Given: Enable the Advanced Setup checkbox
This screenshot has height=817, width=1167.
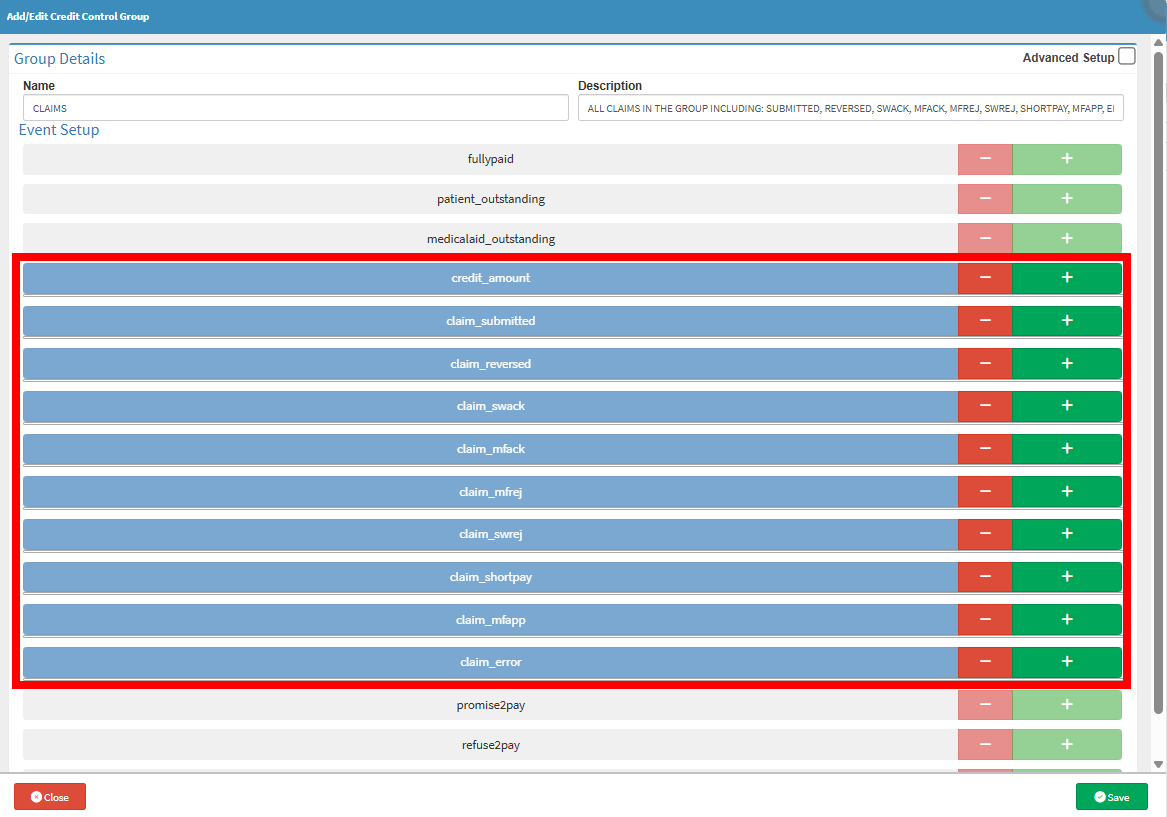Looking at the screenshot, I should pos(1126,57).
